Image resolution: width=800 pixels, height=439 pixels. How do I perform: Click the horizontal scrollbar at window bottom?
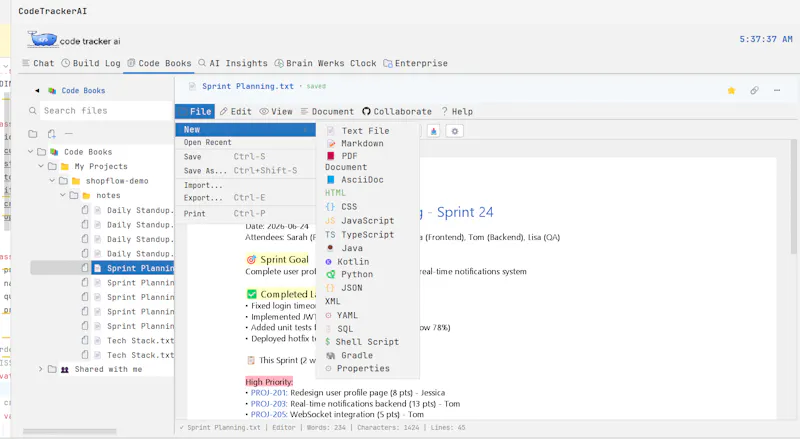pyautogui.click(x=69, y=432)
